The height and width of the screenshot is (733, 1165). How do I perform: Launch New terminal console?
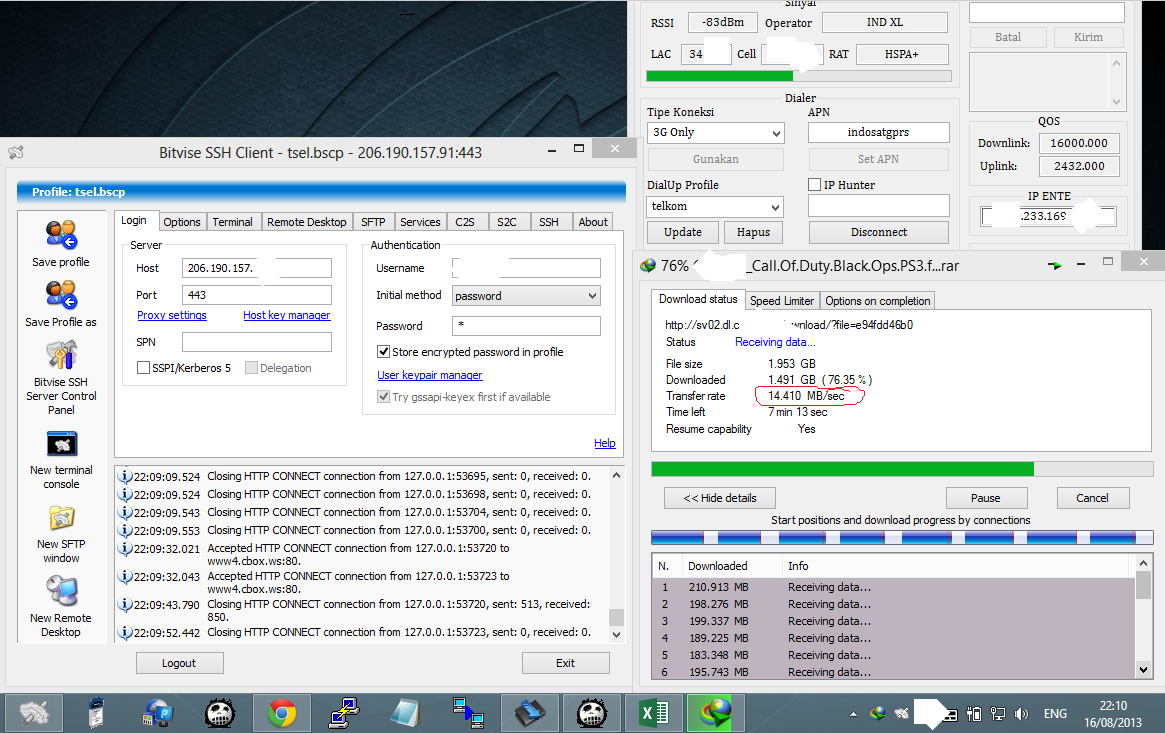pos(62,444)
